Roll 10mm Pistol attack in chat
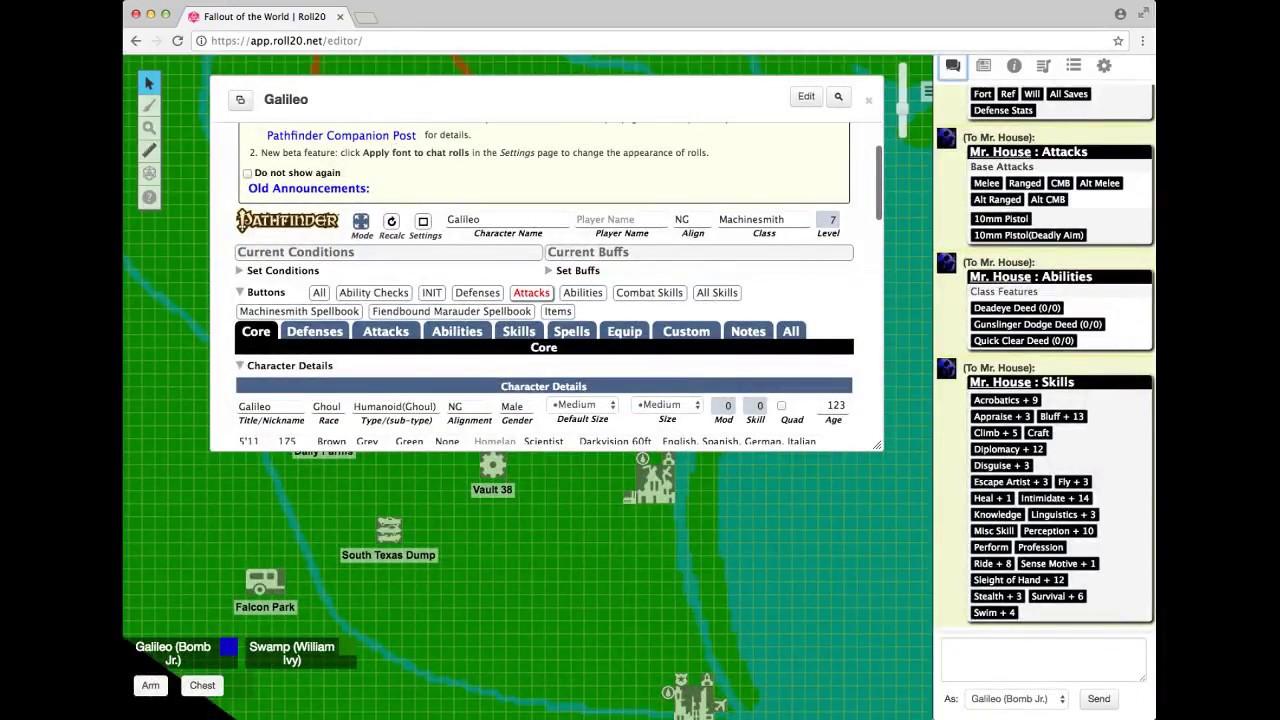The width and height of the screenshot is (1280, 720). (1001, 219)
